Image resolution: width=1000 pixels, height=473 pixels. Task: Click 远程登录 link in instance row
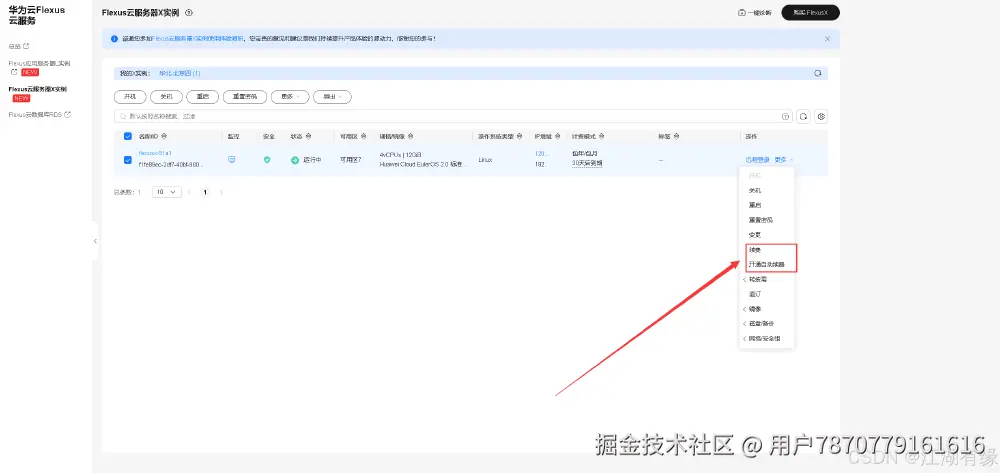coord(757,160)
